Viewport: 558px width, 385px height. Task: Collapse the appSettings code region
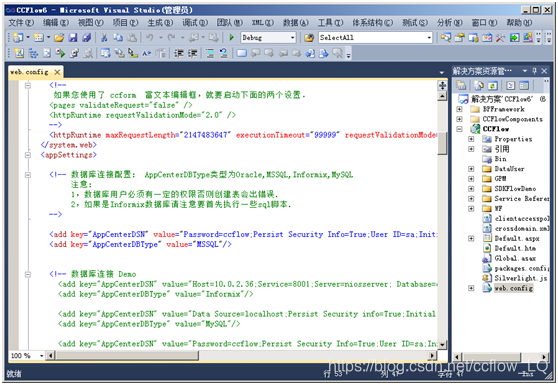point(28,155)
